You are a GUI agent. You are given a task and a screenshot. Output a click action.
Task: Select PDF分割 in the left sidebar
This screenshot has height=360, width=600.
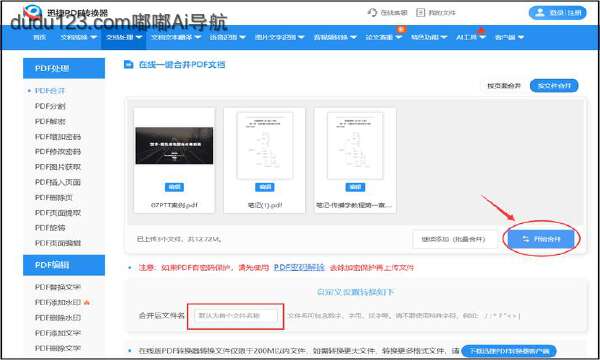pos(50,106)
